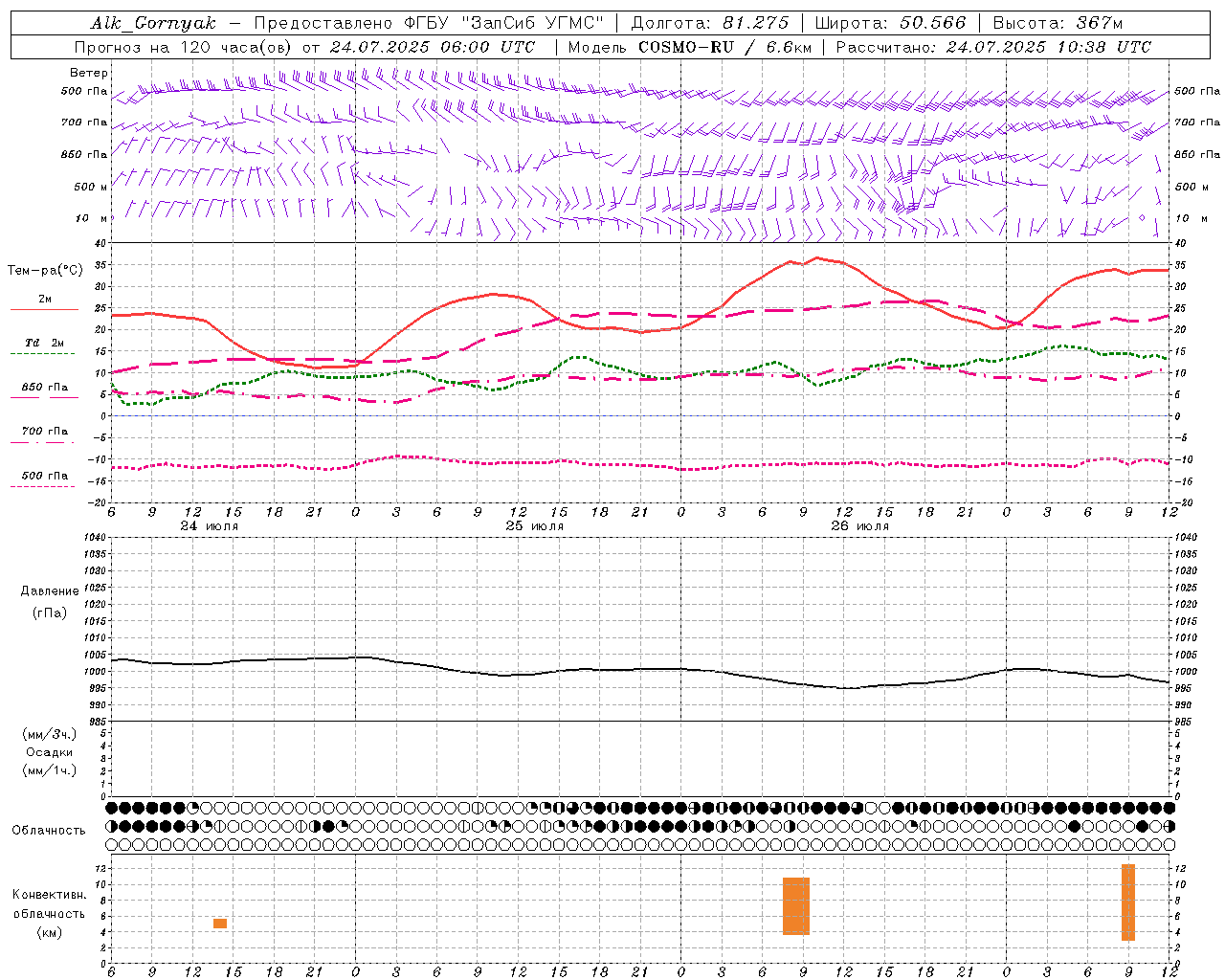Select the (мм/1ч.) precipitation unit label
Viewport: 1225px width, 980px height.
[x=50, y=770]
